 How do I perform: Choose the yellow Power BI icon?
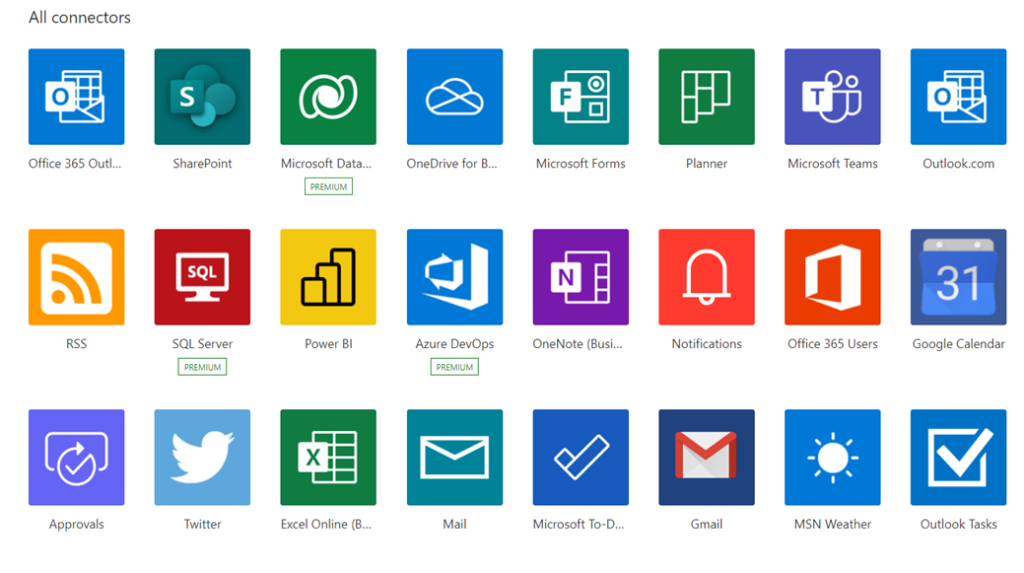pyautogui.click(x=328, y=277)
